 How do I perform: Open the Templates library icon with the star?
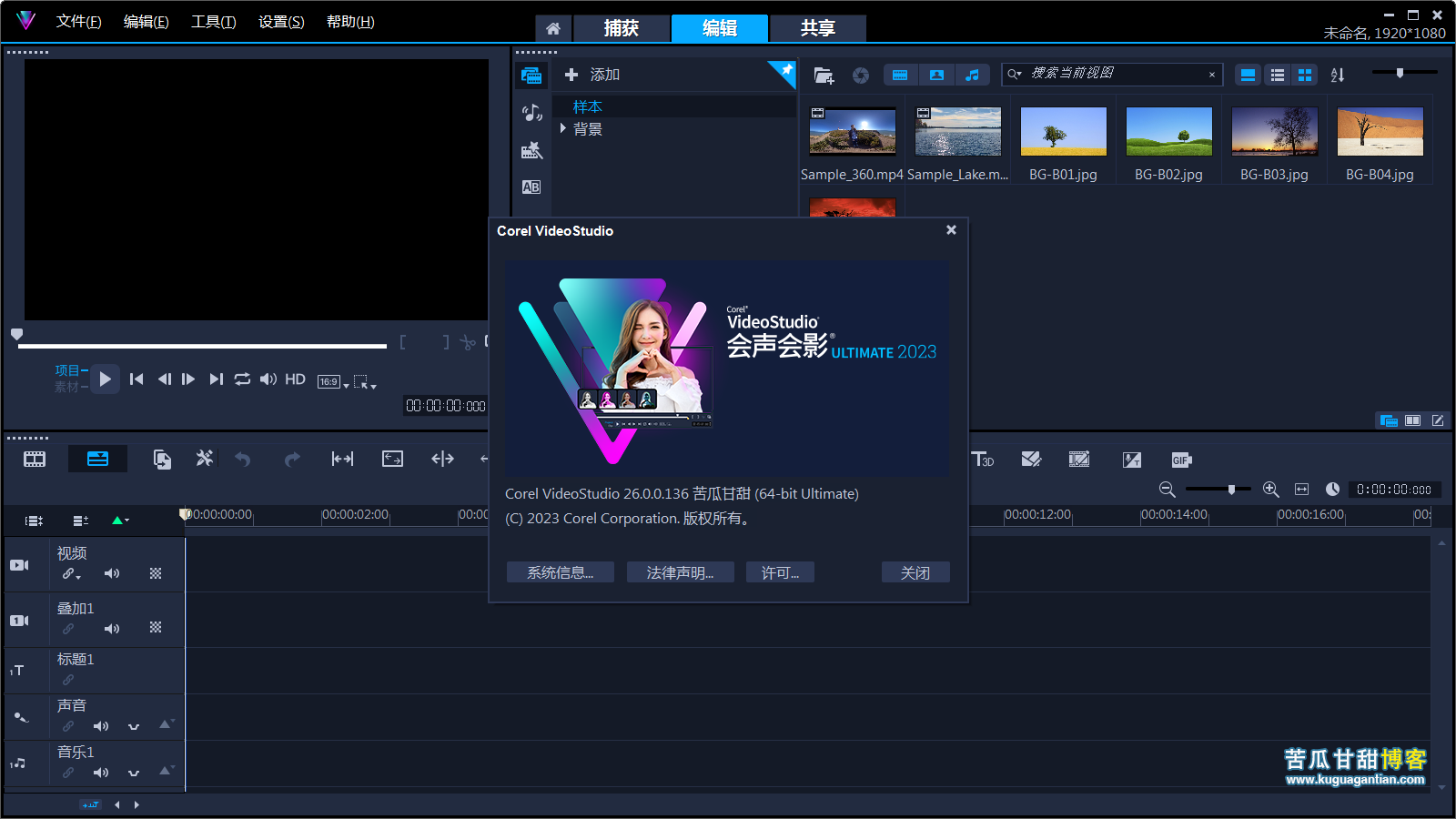pyautogui.click(x=532, y=150)
